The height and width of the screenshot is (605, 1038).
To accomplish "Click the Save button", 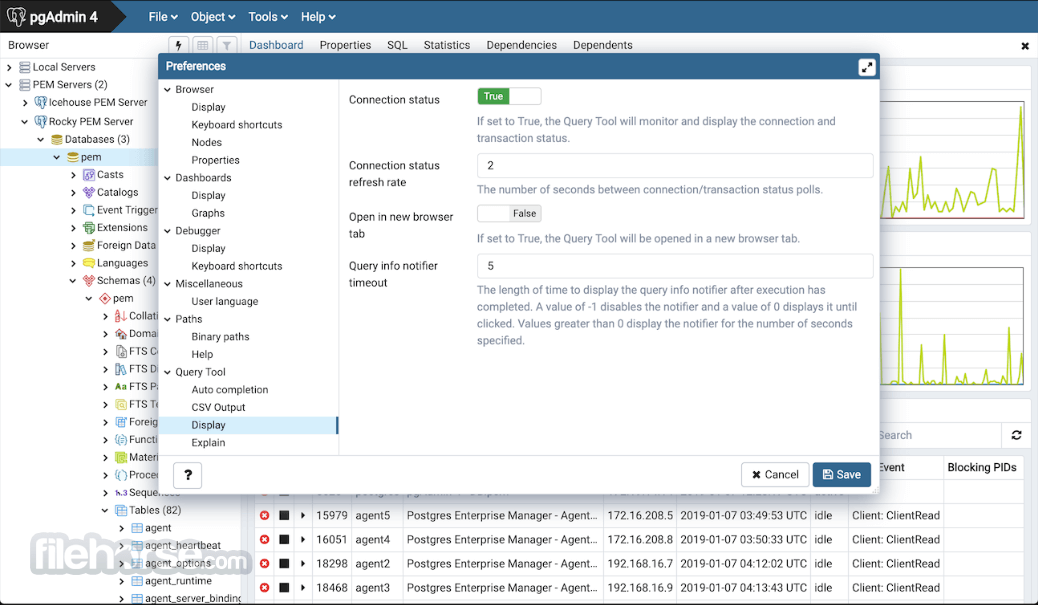I will point(841,475).
